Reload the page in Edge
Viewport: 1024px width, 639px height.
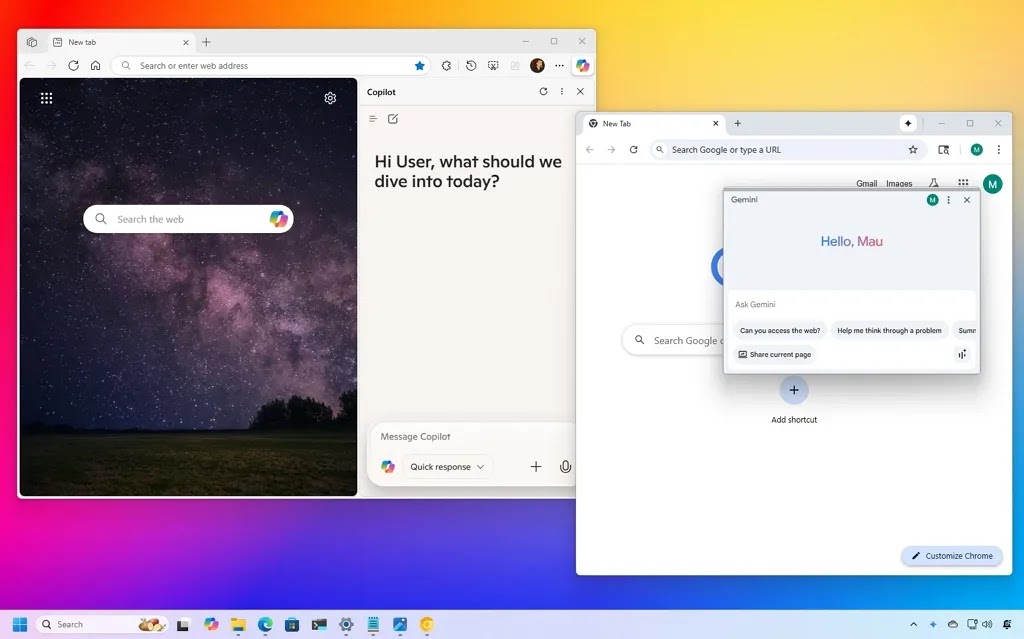tap(74, 65)
